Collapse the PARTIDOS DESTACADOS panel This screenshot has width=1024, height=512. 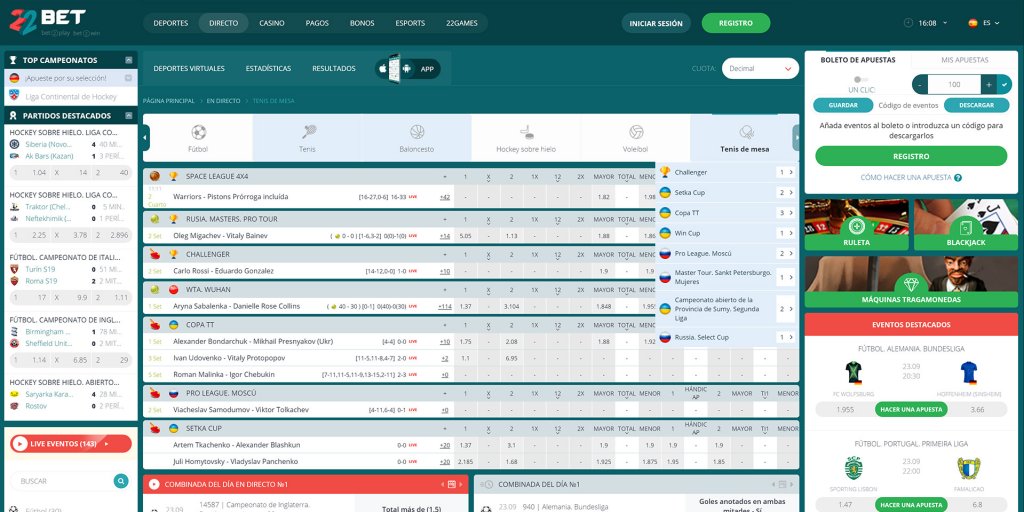coord(129,116)
